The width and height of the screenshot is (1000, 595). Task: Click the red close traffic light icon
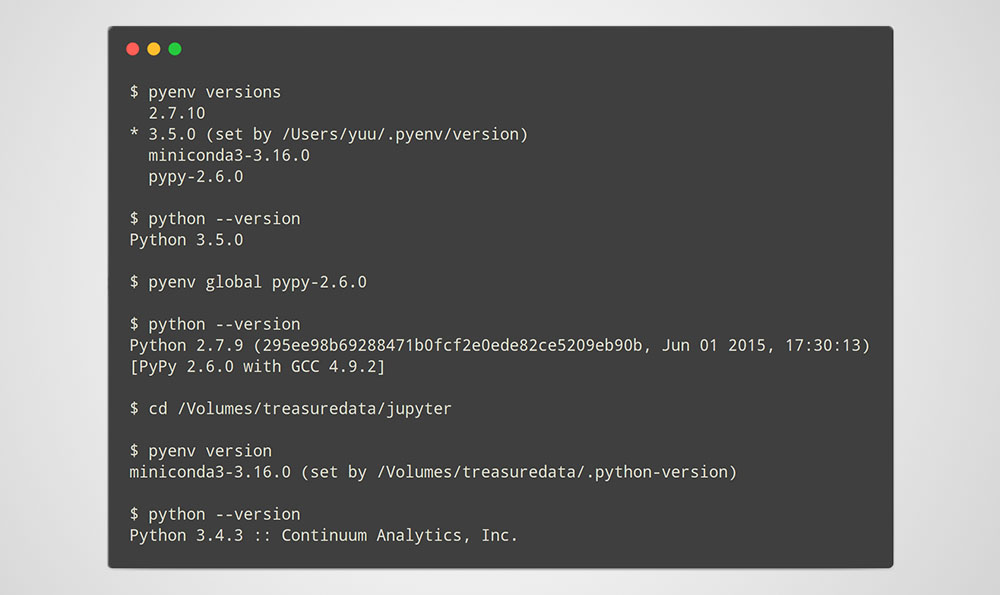tap(132, 47)
